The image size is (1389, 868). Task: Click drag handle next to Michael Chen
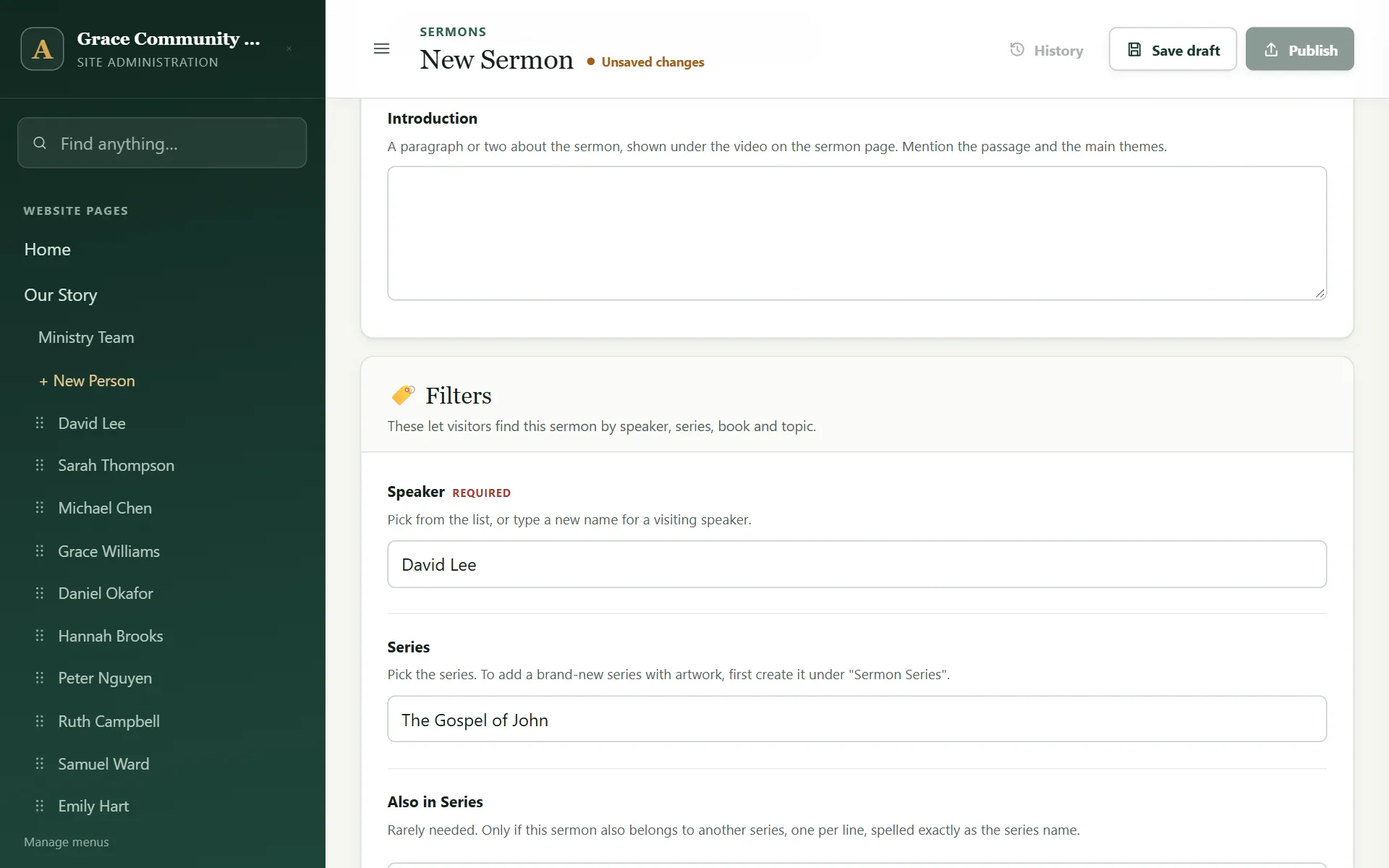click(40, 508)
